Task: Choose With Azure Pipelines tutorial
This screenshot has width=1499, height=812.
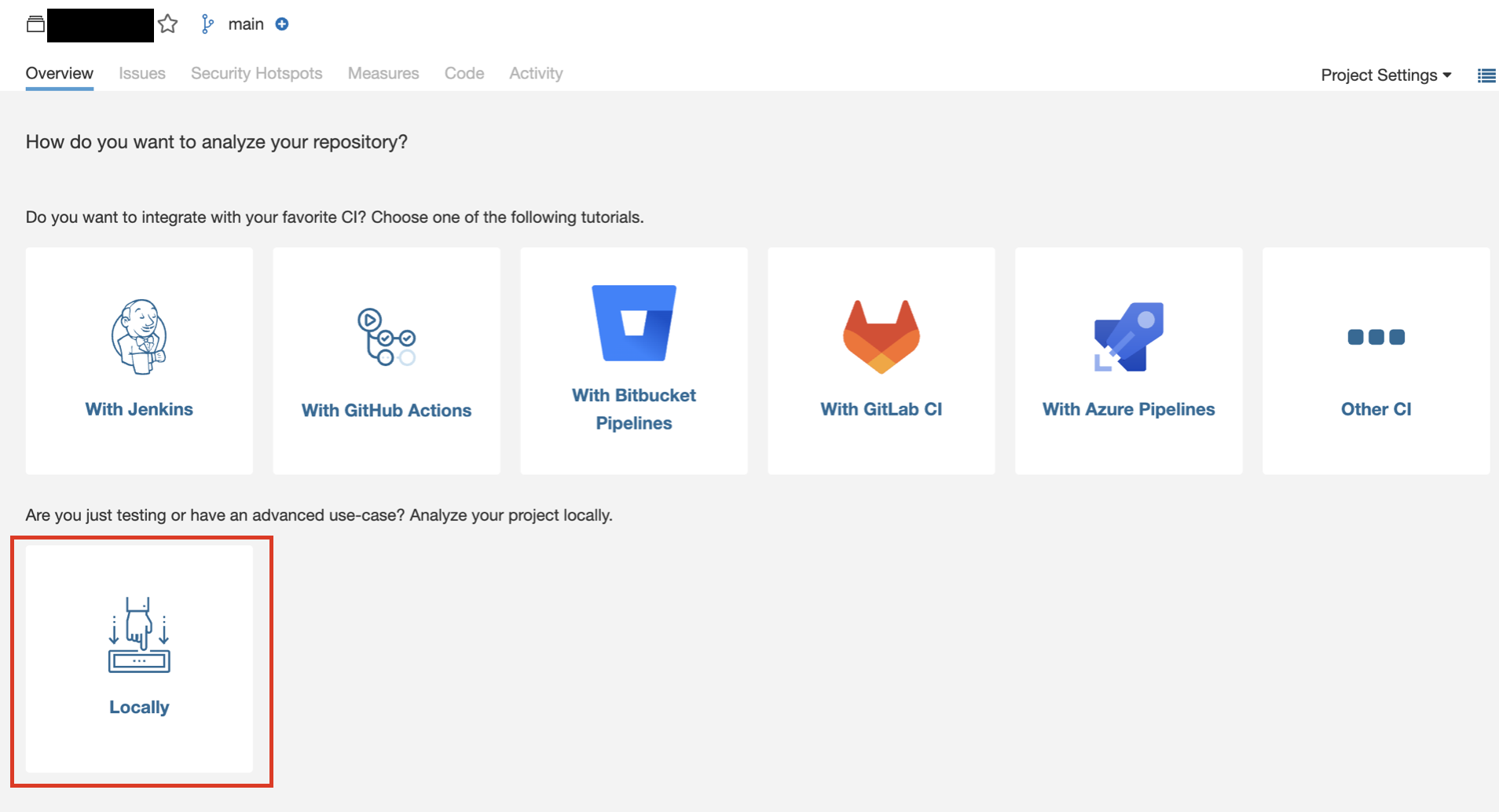Action: click(x=1129, y=409)
